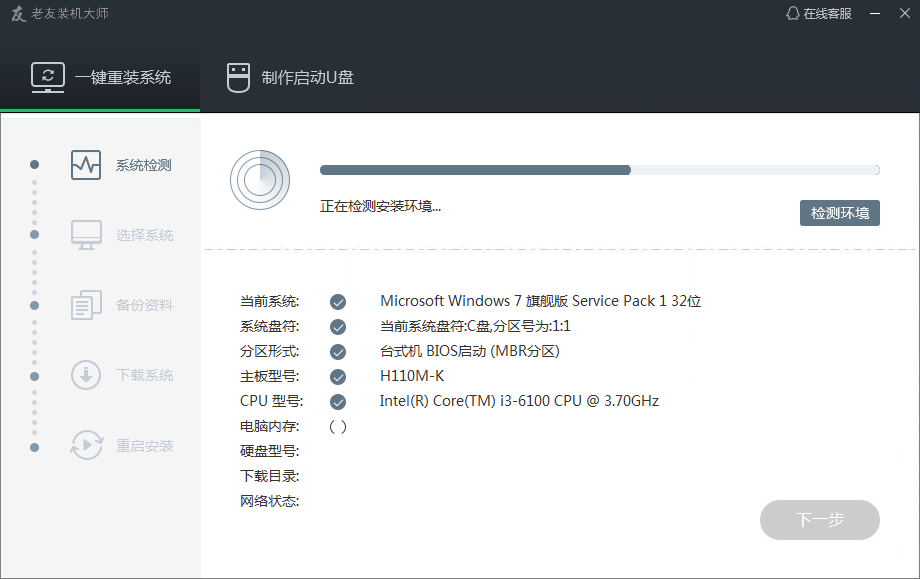Click the 系统盘符: label

[269, 326]
